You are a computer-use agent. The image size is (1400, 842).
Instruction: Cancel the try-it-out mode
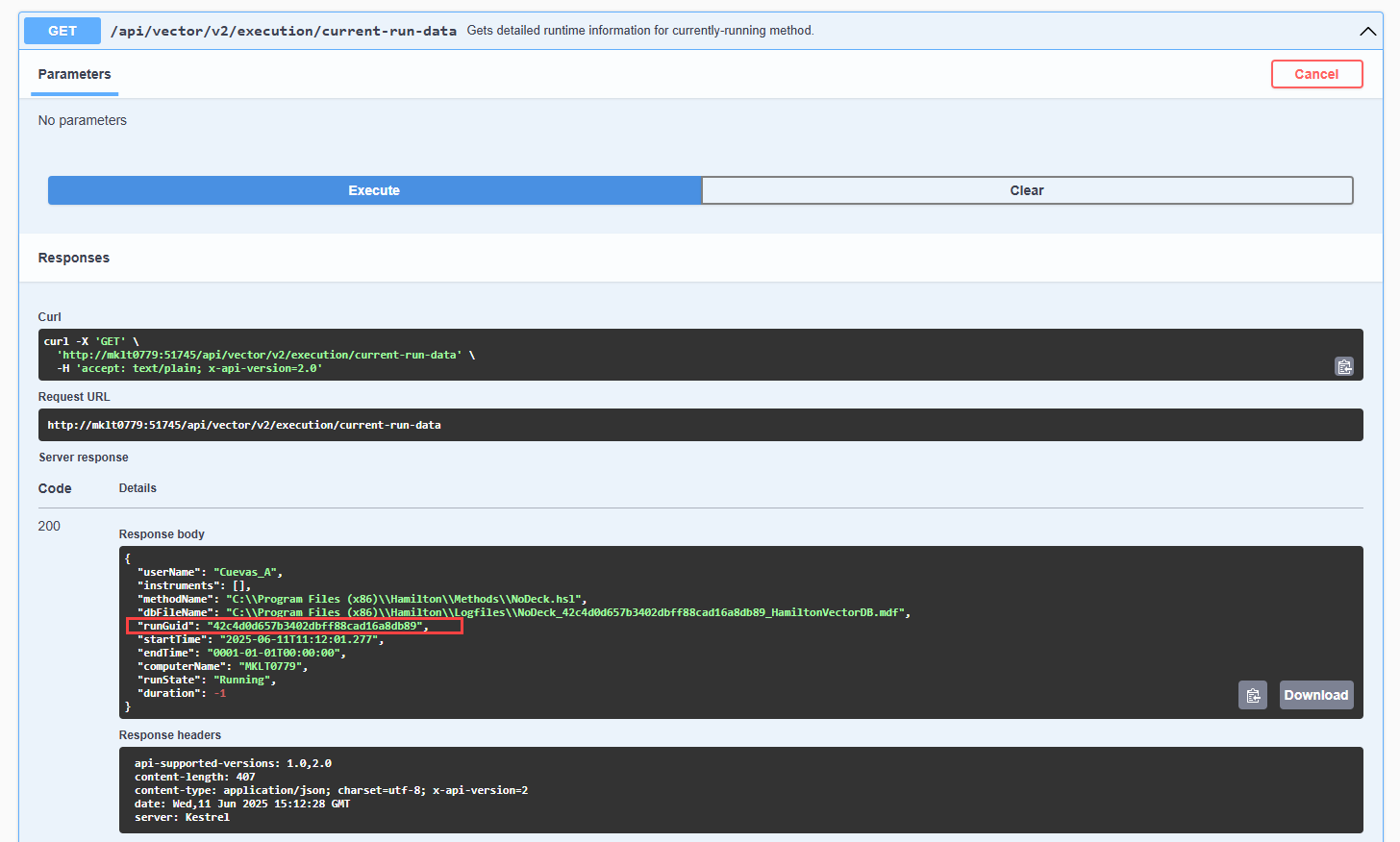[x=1316, y=74]
